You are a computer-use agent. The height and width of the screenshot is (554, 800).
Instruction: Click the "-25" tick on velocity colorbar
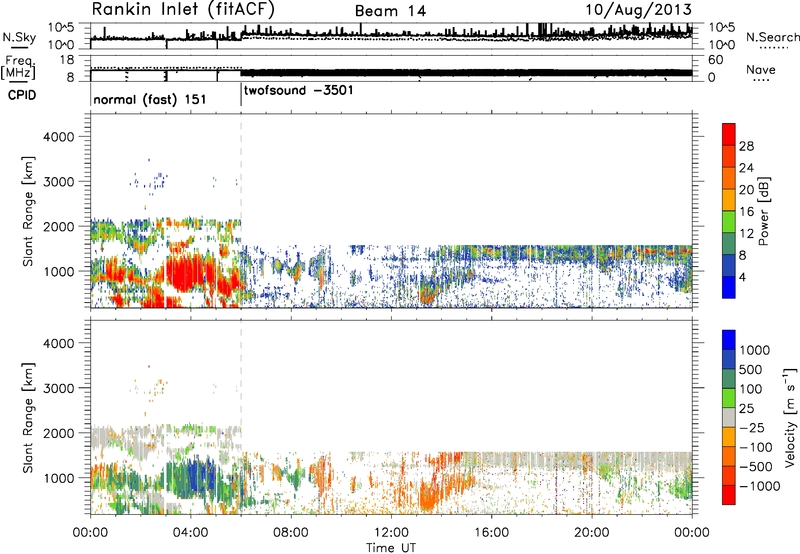(x=752, y=427)
